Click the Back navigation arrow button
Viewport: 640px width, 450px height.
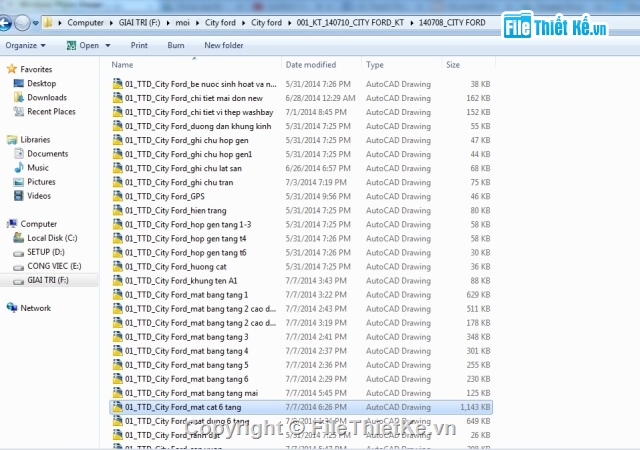[5, 23]
